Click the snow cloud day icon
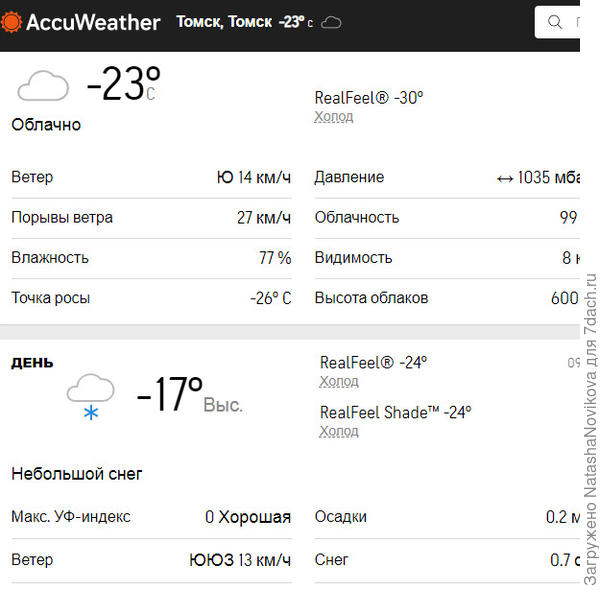 (90, 396)
